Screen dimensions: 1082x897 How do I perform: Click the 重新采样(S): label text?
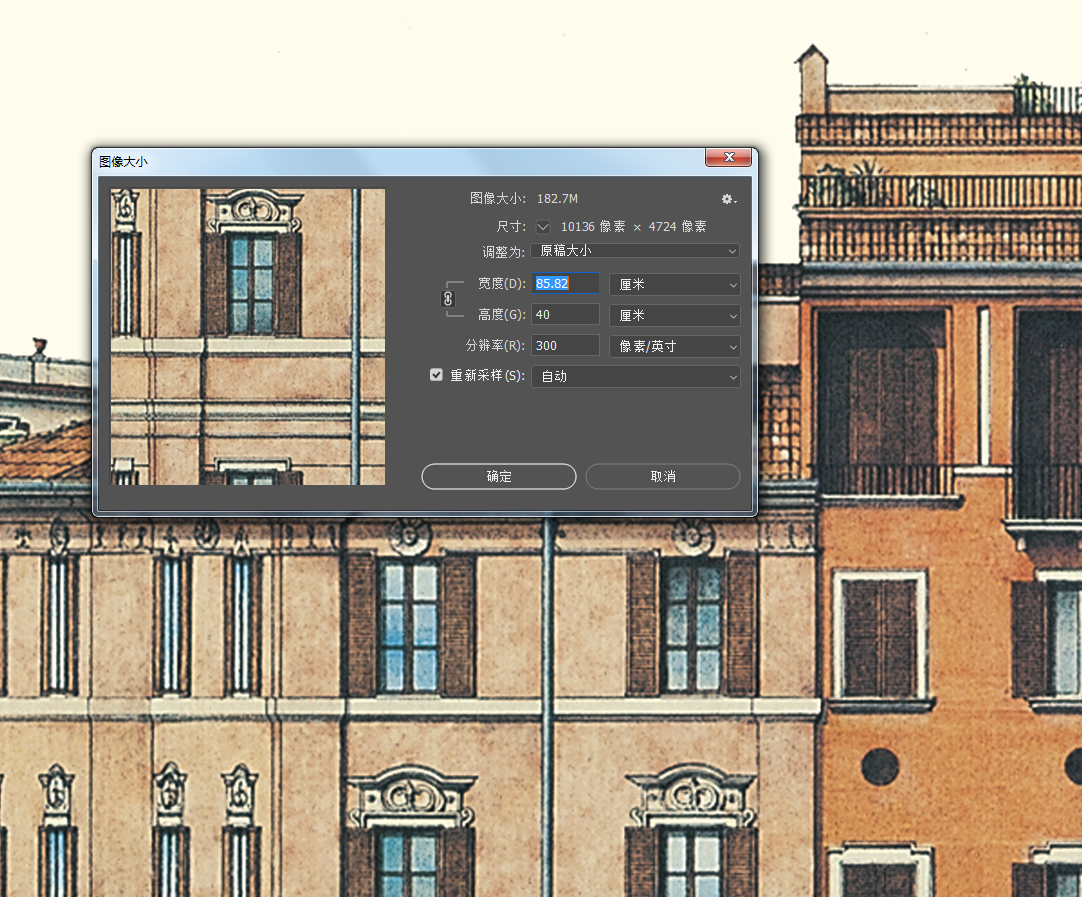[x=487, y=375]
